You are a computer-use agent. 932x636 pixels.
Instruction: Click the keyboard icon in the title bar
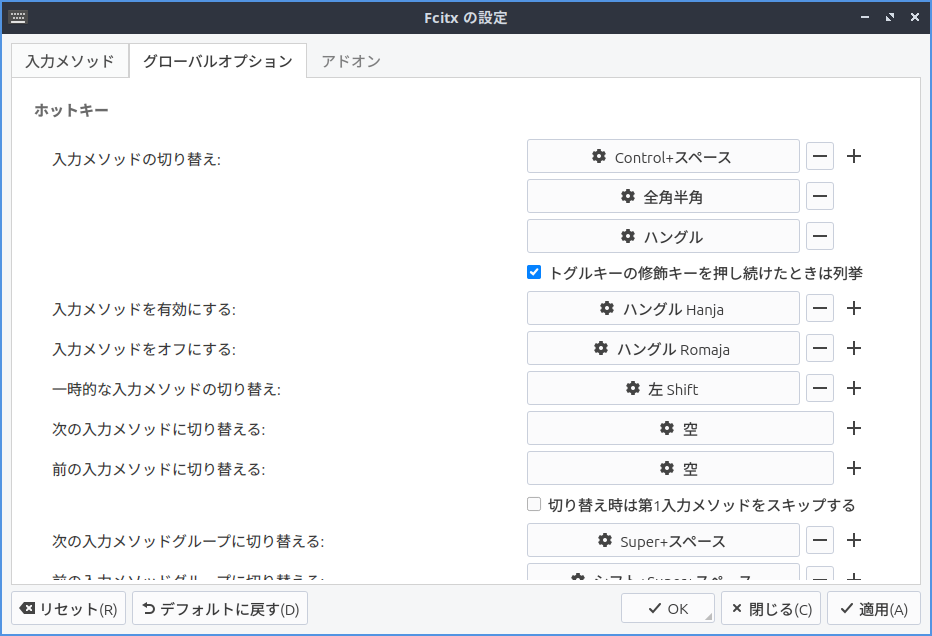(x=18, y=17)
